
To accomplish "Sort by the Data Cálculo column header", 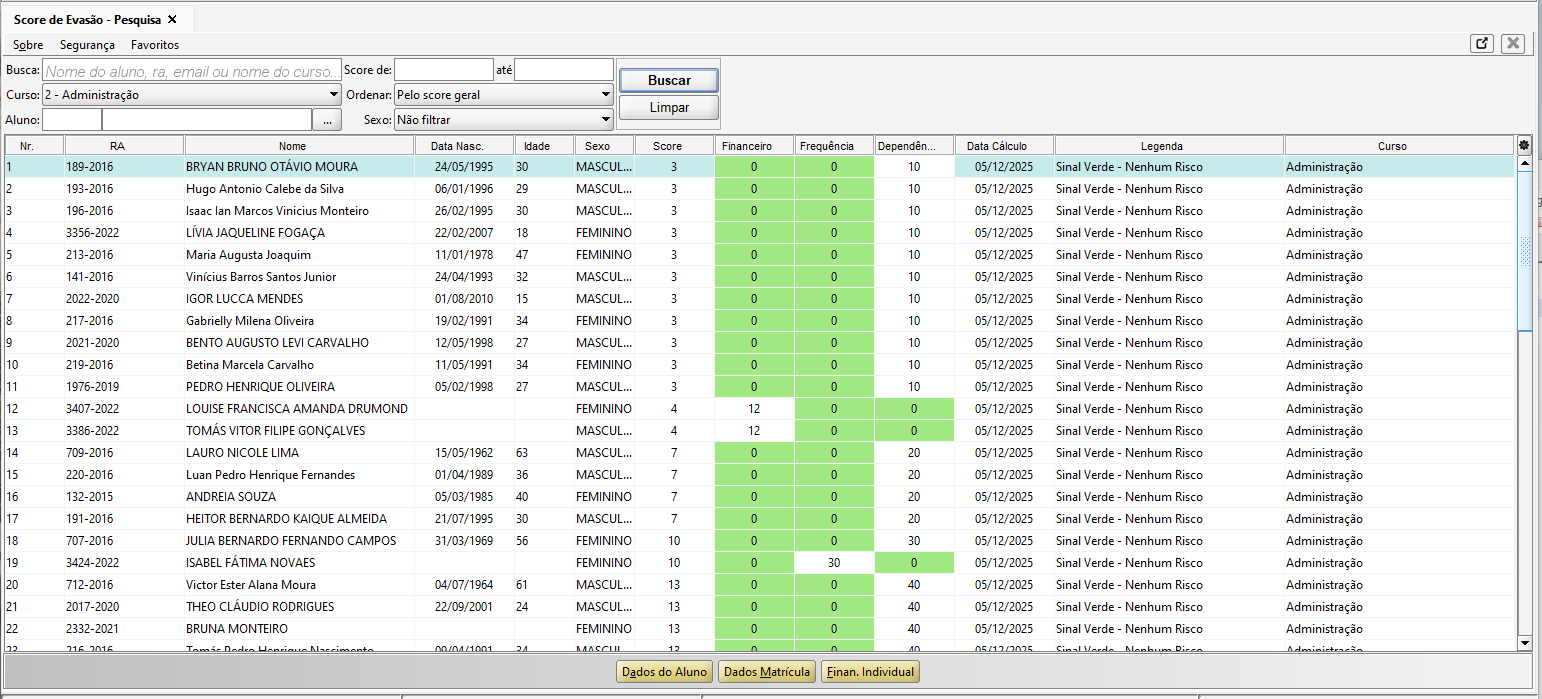I will [1004, 146].
